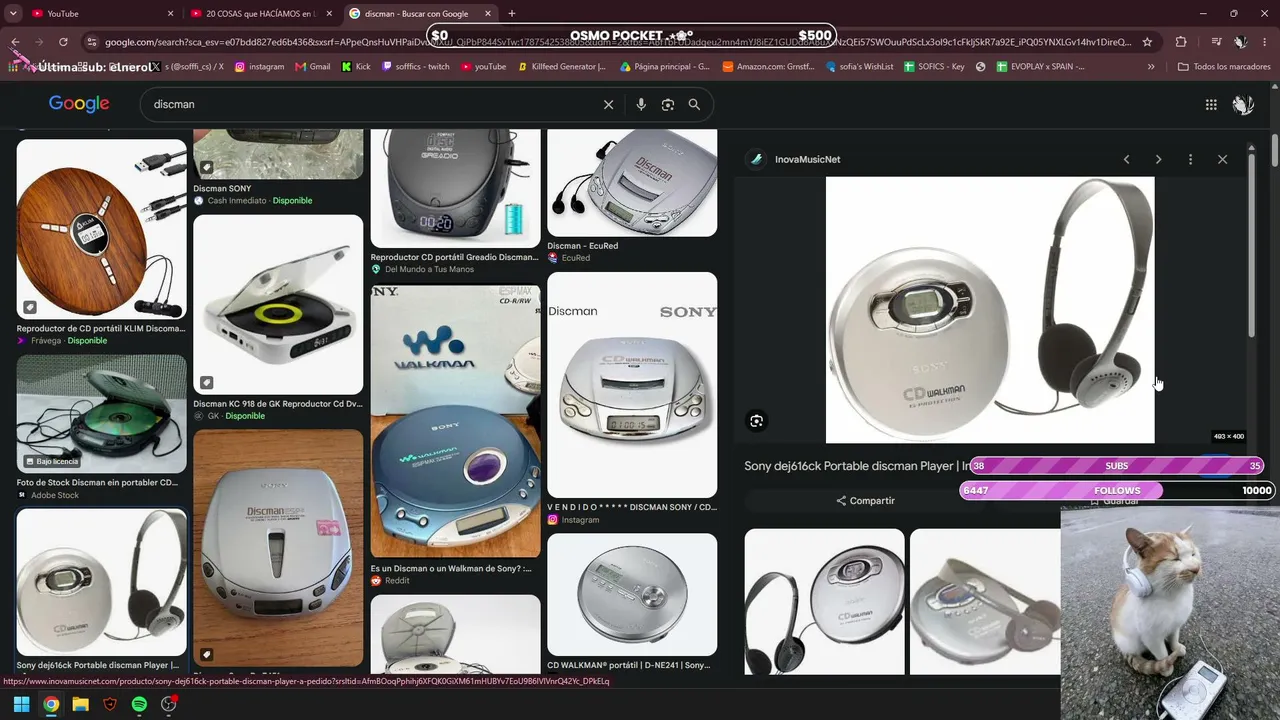
Task: Open the InovaMusicNet source link
Action: [x=807, y=160]
